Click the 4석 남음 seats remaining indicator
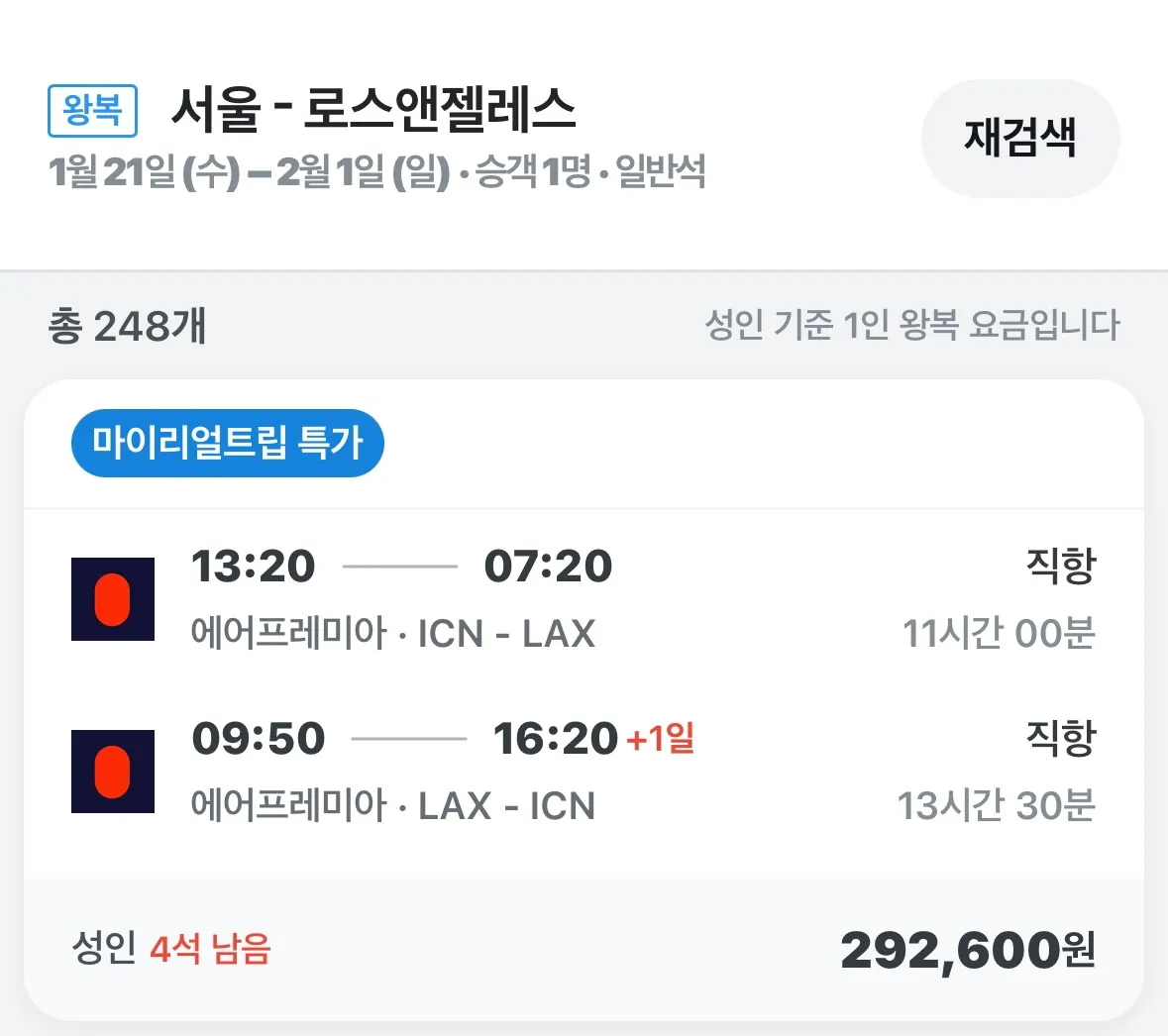This screenshot has height=1036, width=1168. (210, 949)
